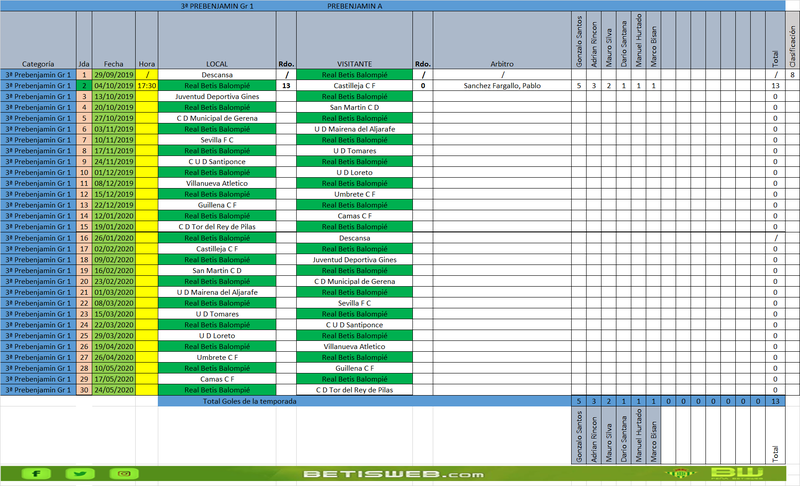The height and width of the screenshot is (486, 800).
Task: Click the 'Arbitro' column header
Action: click(502, 40)
